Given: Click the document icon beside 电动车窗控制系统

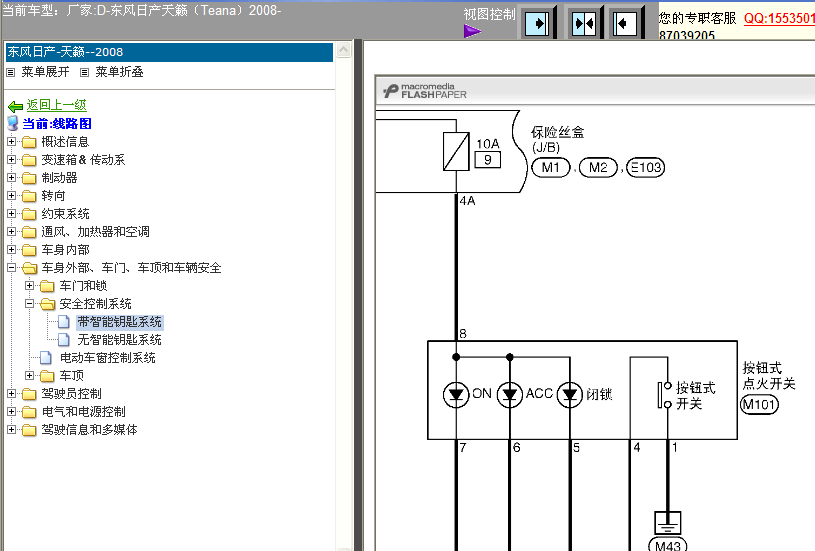Looking at the screenshot, I should tap(46, 358).
